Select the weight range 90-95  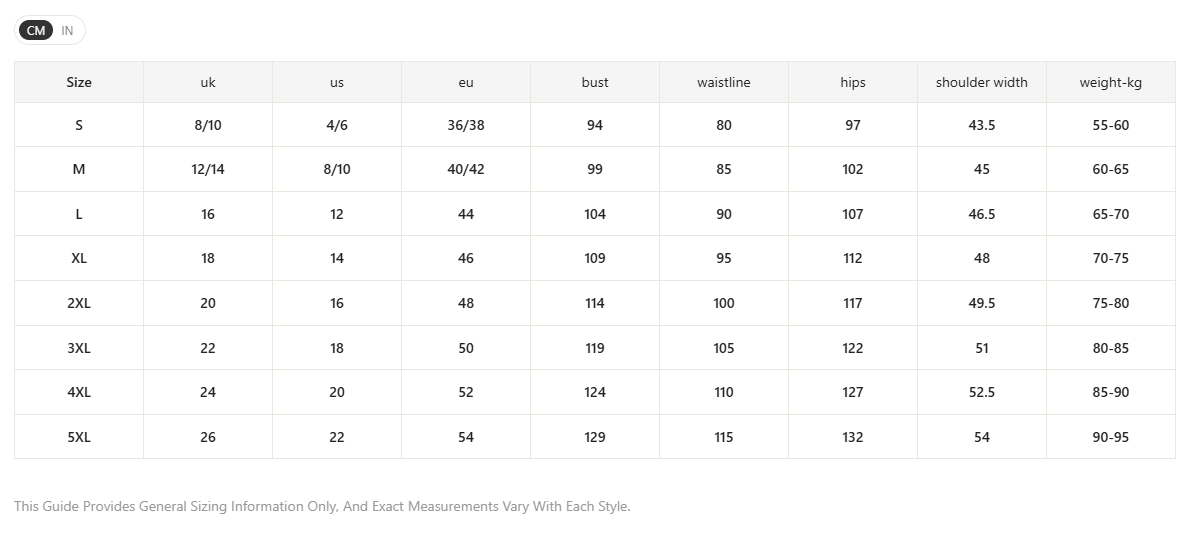pyautogui.click(x=1111, y=437)
